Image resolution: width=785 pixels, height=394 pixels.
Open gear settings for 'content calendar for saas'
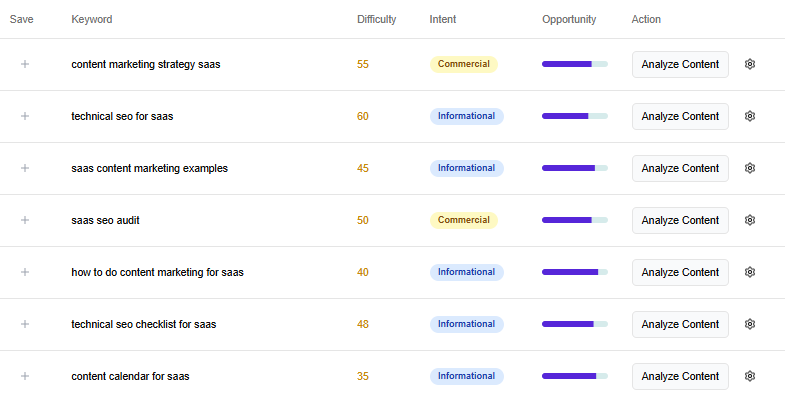tap(749, 376)
